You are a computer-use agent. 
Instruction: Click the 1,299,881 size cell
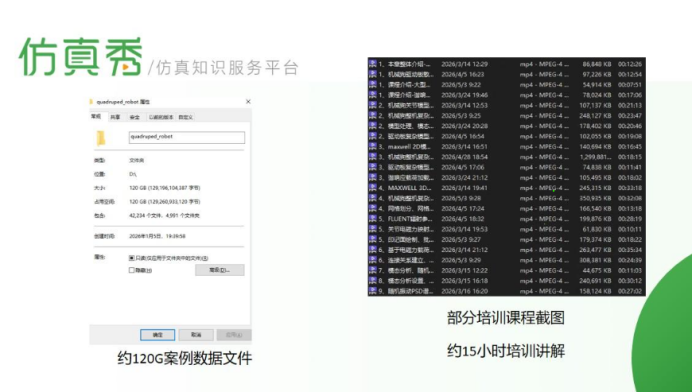coord(595,157)
